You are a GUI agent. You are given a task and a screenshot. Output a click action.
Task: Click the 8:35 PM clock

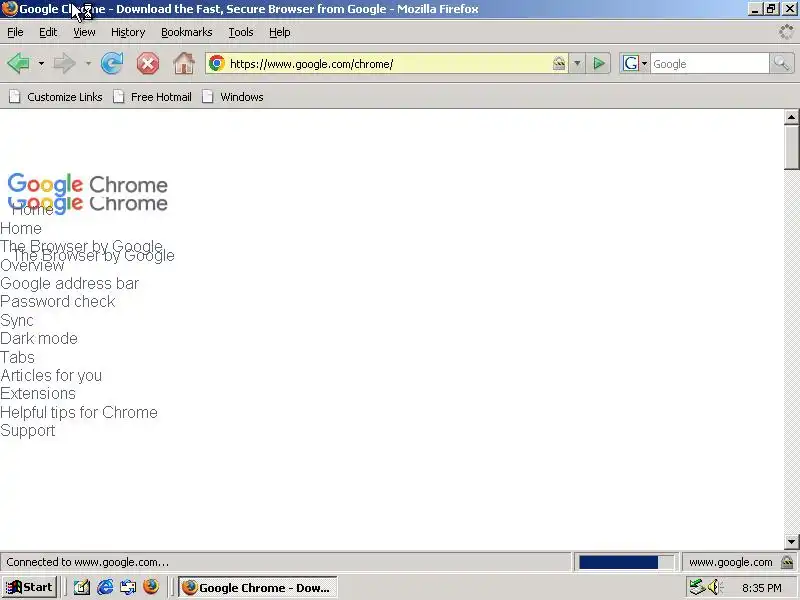(762, 588)
